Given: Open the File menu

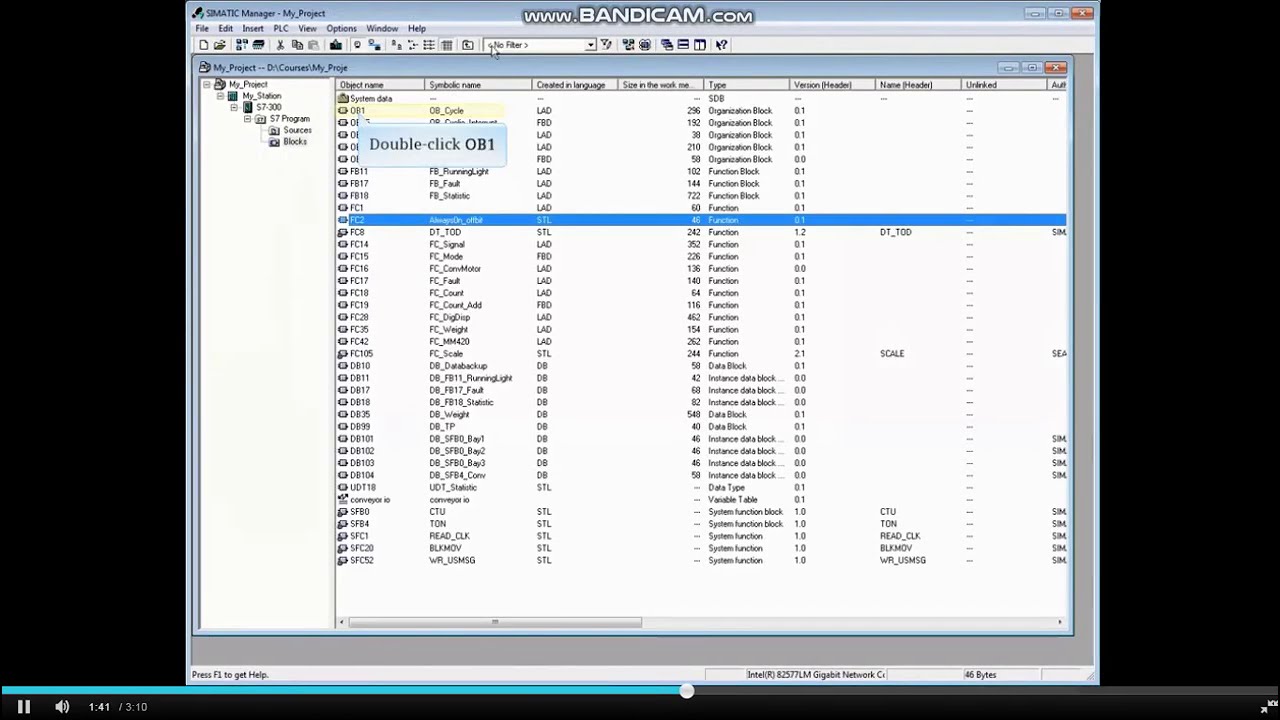Looking at the screenshot, I should coord(202,29).
